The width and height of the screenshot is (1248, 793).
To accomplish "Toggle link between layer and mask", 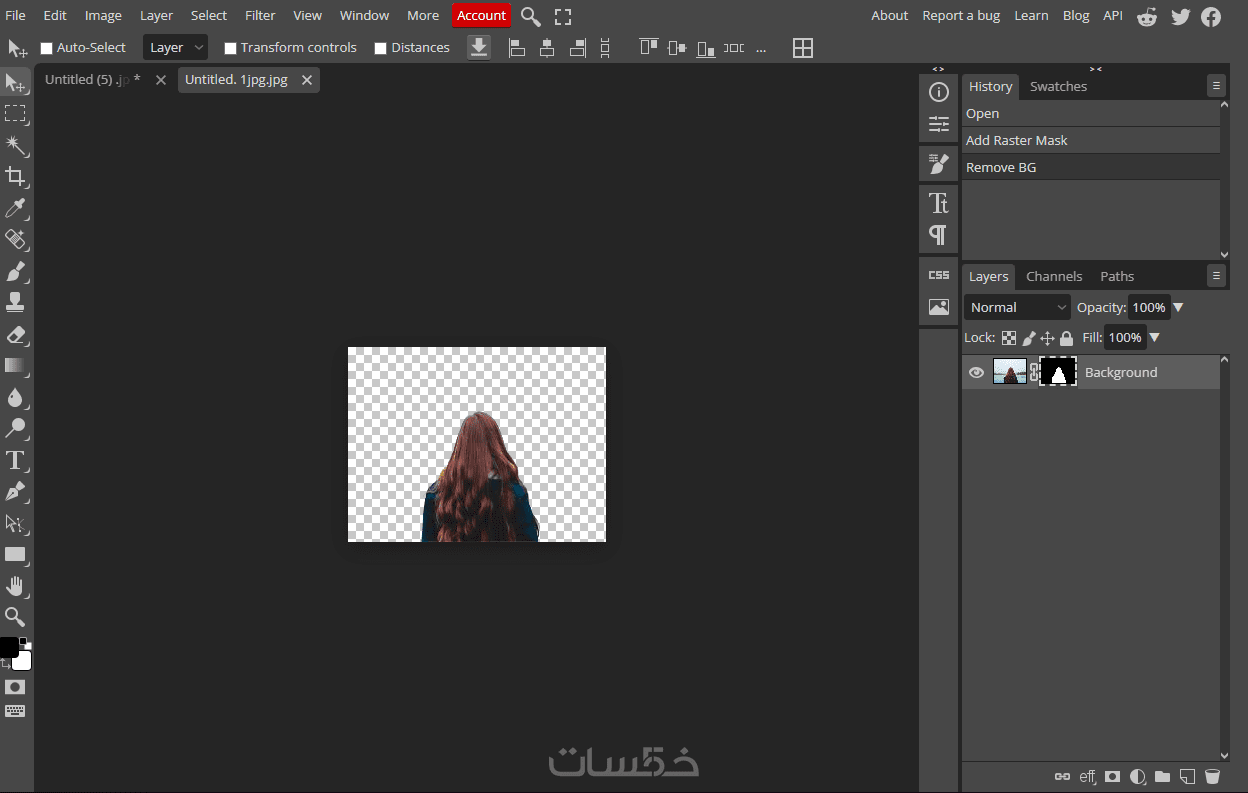I will (x=1034, y=372).
